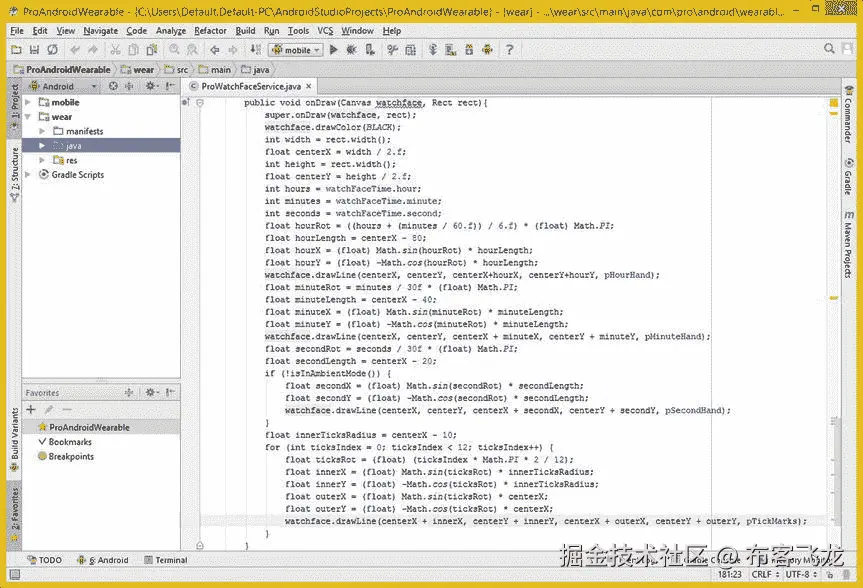The width and height of the screenshot is (863, 588).
Task: Toggle the Gradle side tab on right edge
Action: tap(848, 177)
